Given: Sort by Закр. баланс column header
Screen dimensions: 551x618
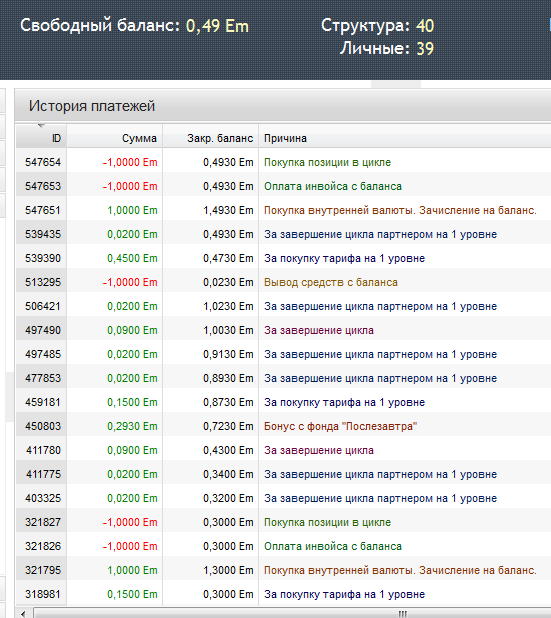Looking at the screenshot, I should coord(210,138).
